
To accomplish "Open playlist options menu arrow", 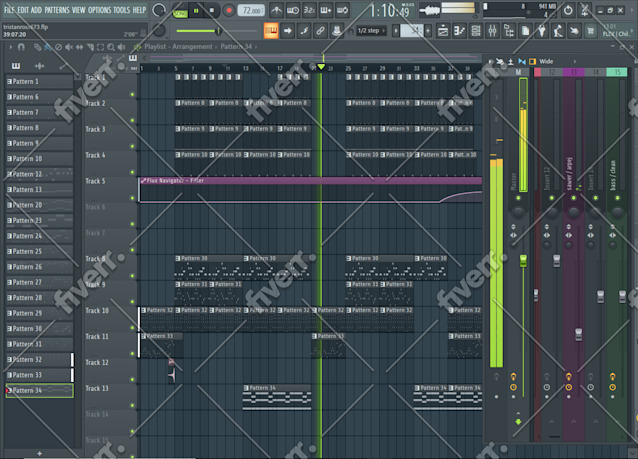I will pyautogui.click(x=11, y=47).
